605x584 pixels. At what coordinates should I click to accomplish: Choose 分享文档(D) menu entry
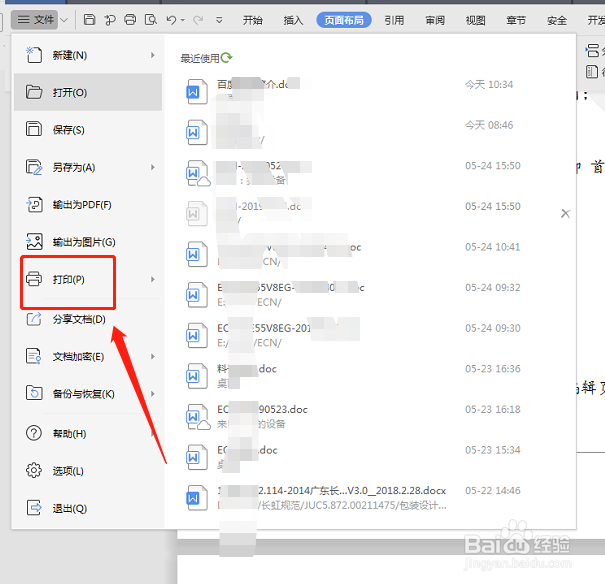point(88,319)
